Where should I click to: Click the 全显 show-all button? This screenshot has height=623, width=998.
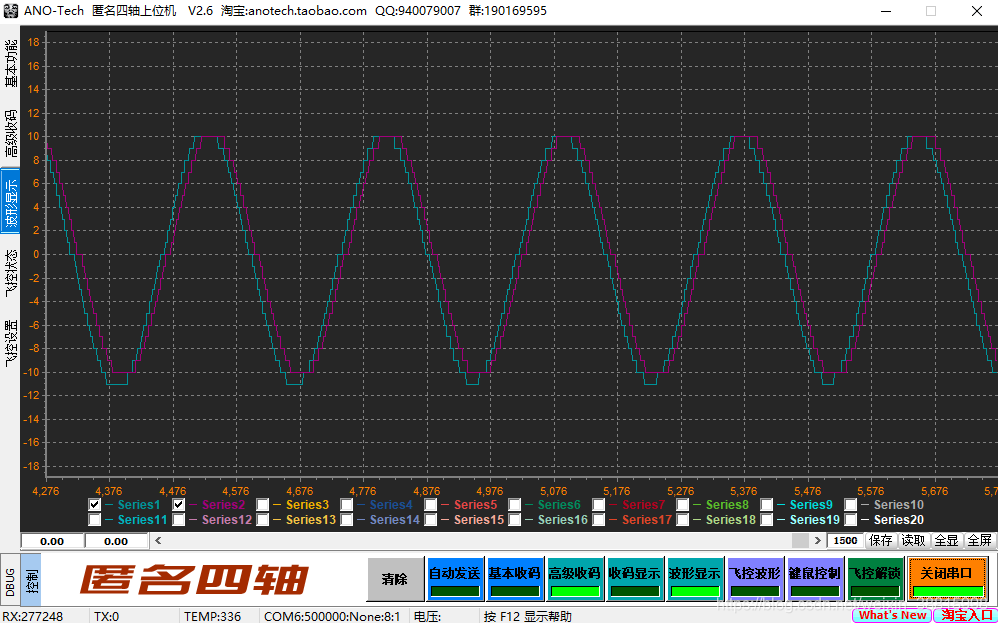(x=946, y=541)
